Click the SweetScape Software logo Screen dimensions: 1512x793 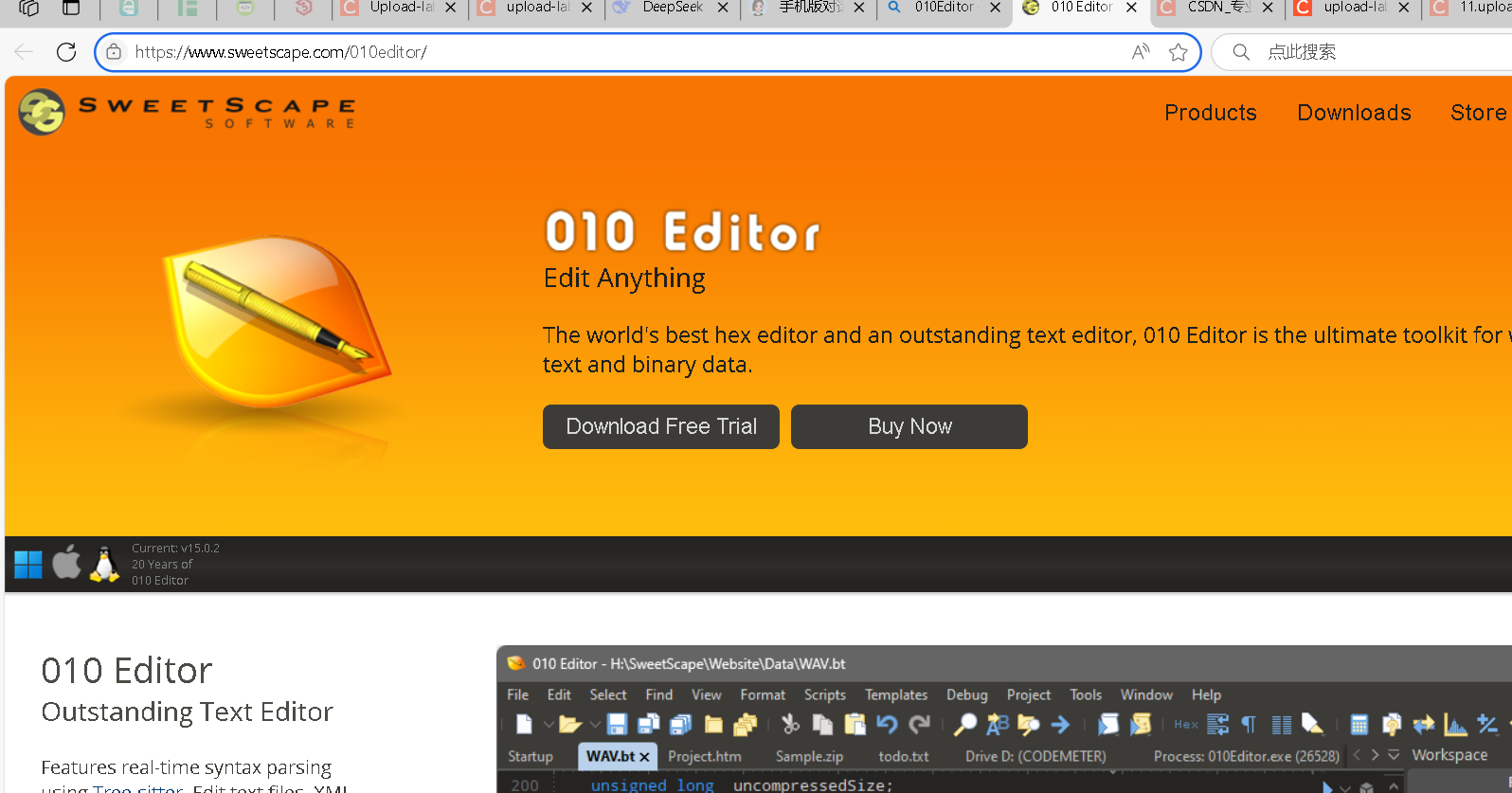pyautogui.click(x=188, y=112)
